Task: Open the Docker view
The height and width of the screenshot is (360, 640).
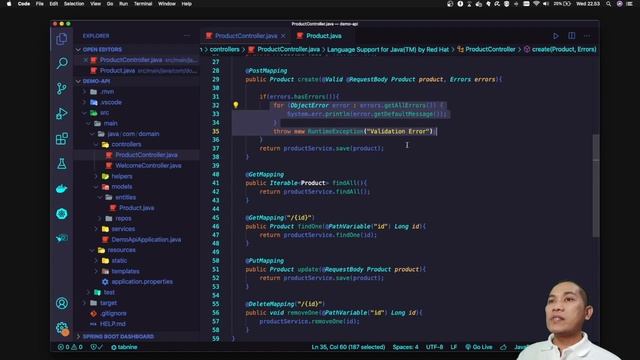Action: (x=62, y=189)
